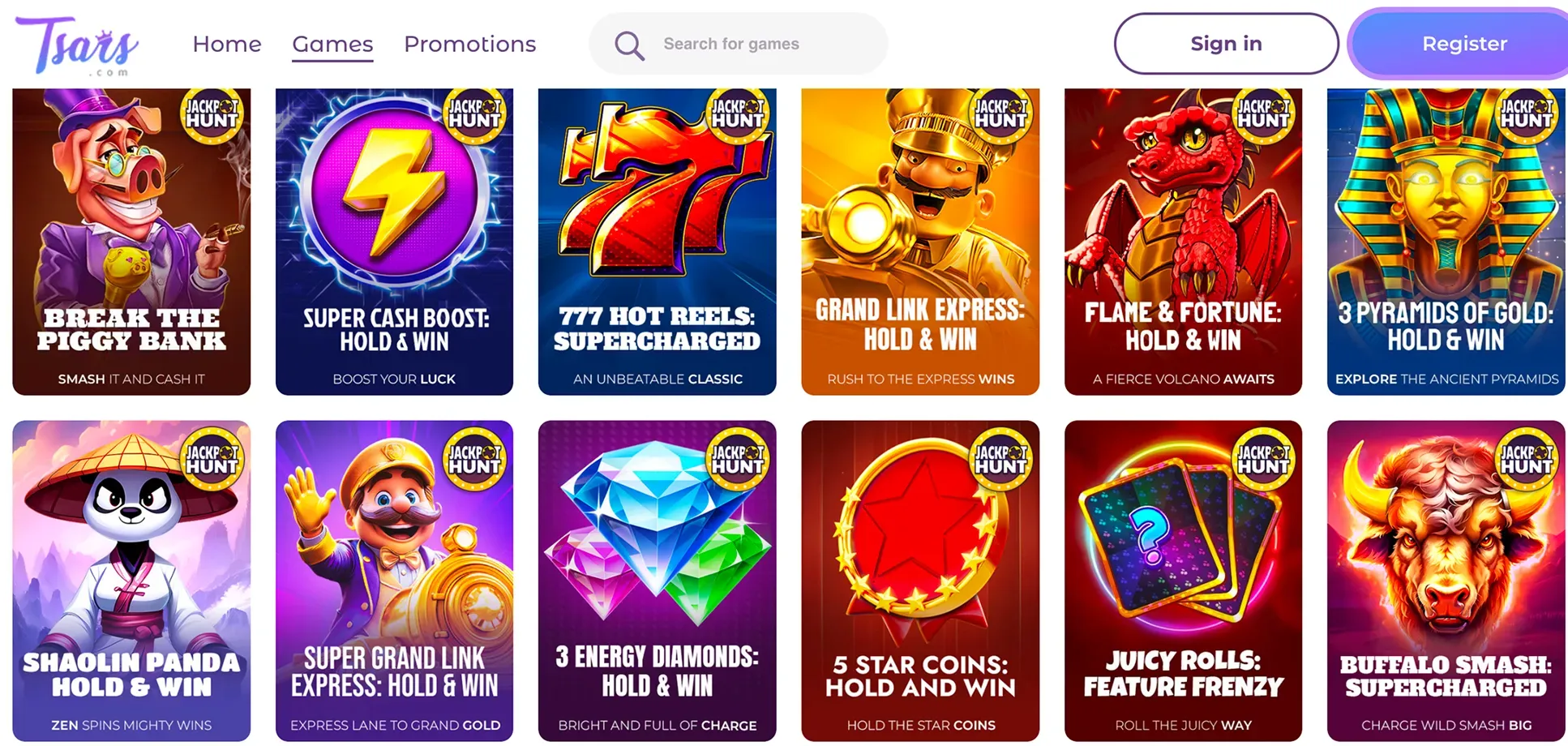Go to the Home page
1568x746 pixels.
coord(227,44)
